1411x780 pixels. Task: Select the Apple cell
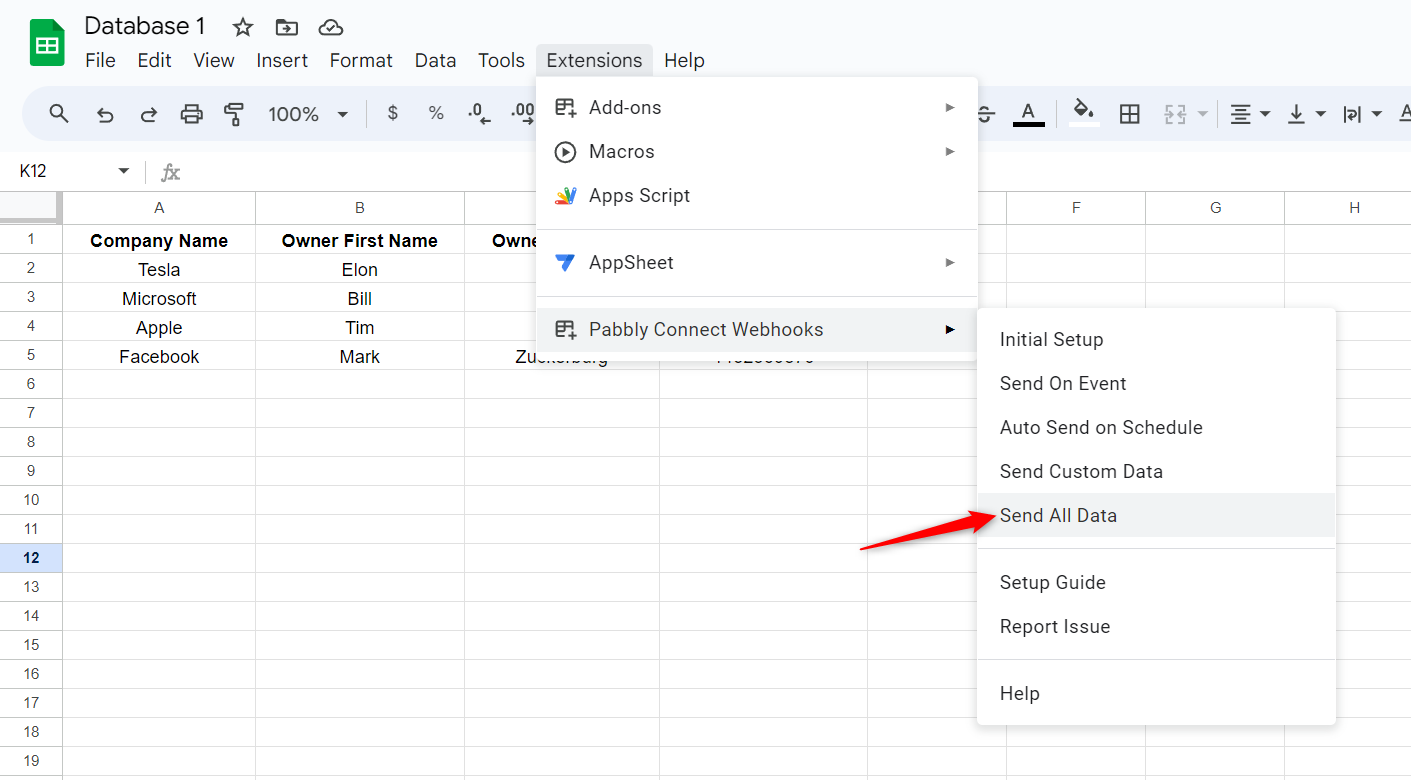coord(159,327)
